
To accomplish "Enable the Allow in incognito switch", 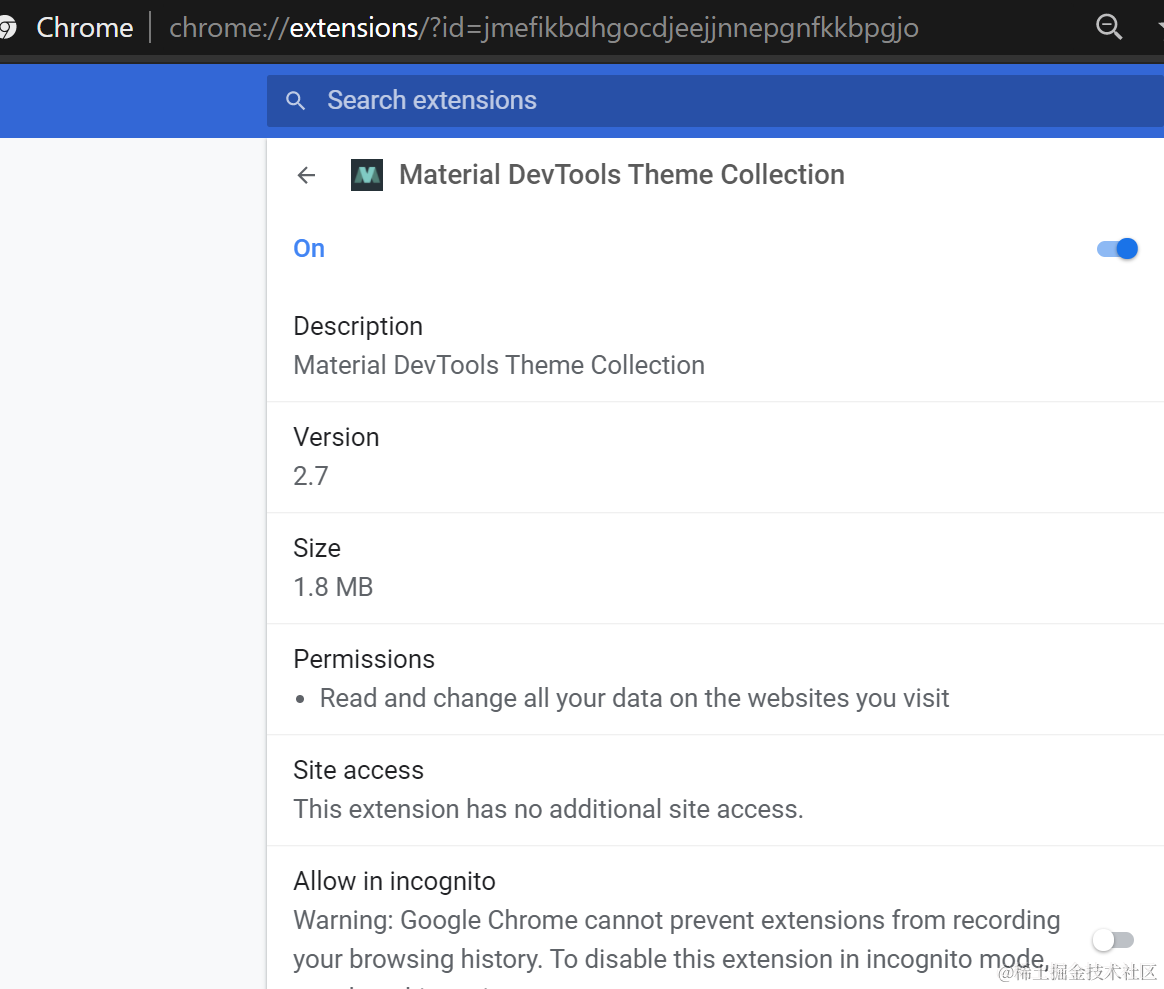I will [1113, 940].
